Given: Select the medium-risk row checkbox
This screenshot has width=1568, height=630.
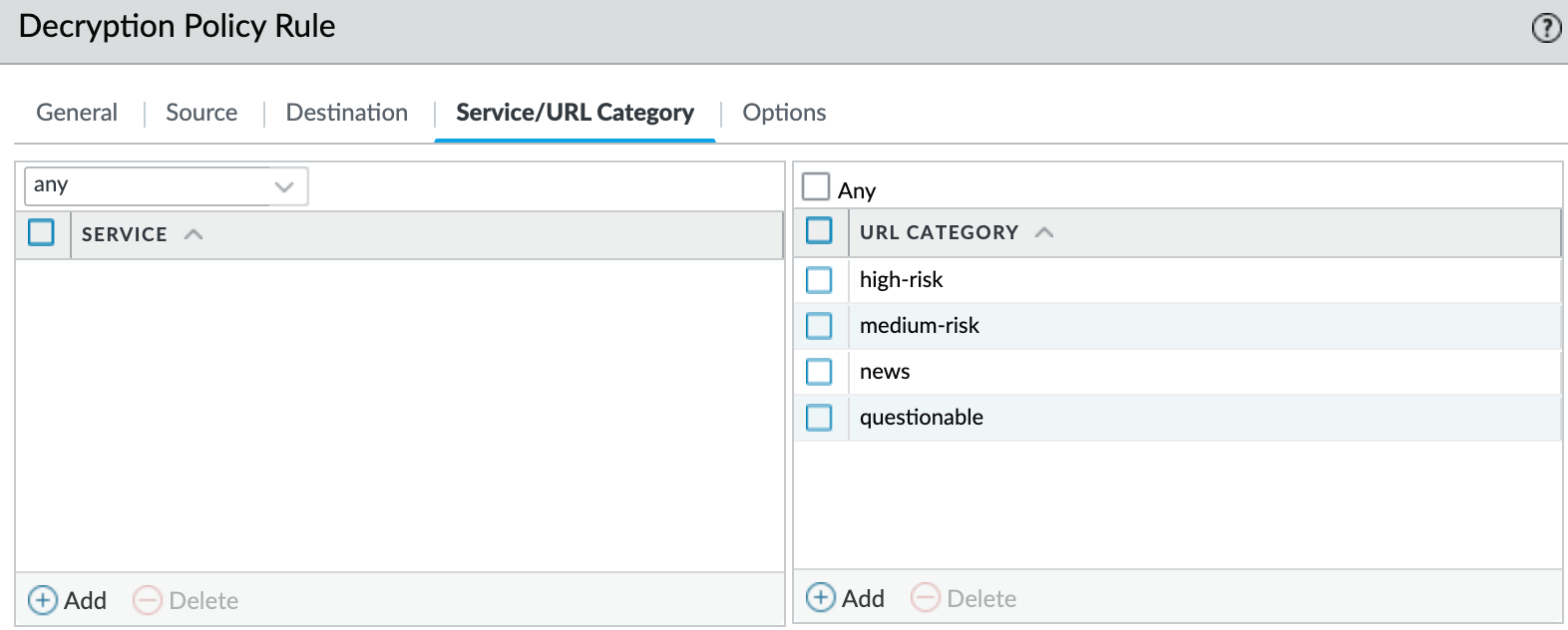Looking at the screenshot, I should point(819,326).
